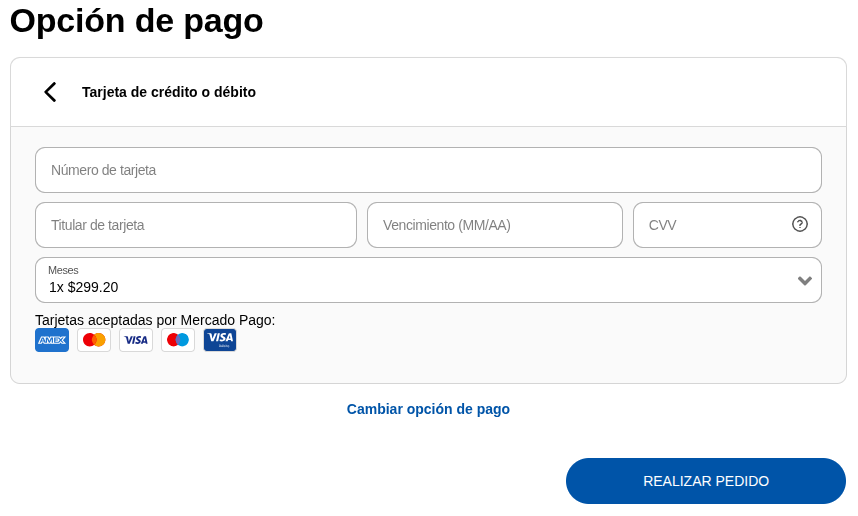Click the empty card panel area below logos
Image resolution: width=858 pixels, height=516 pixels.
pyautogui.click(x=500, y=366)
